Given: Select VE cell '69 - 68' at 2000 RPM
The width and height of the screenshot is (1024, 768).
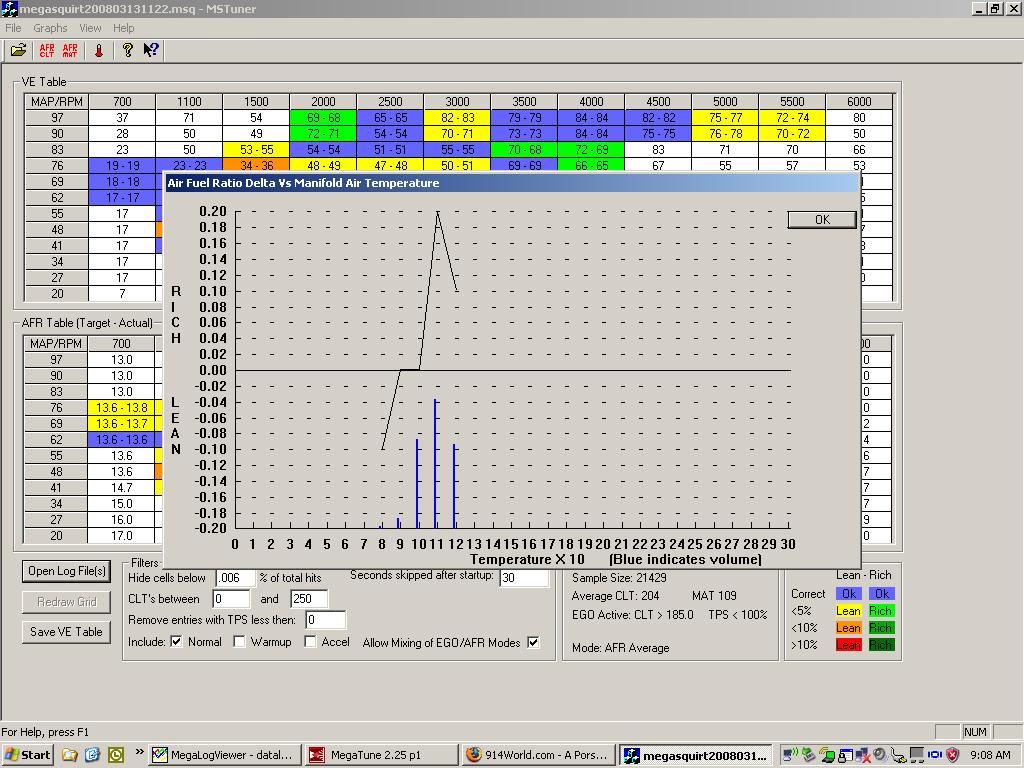Looking at the screenshot, I should tap(323, 118).
